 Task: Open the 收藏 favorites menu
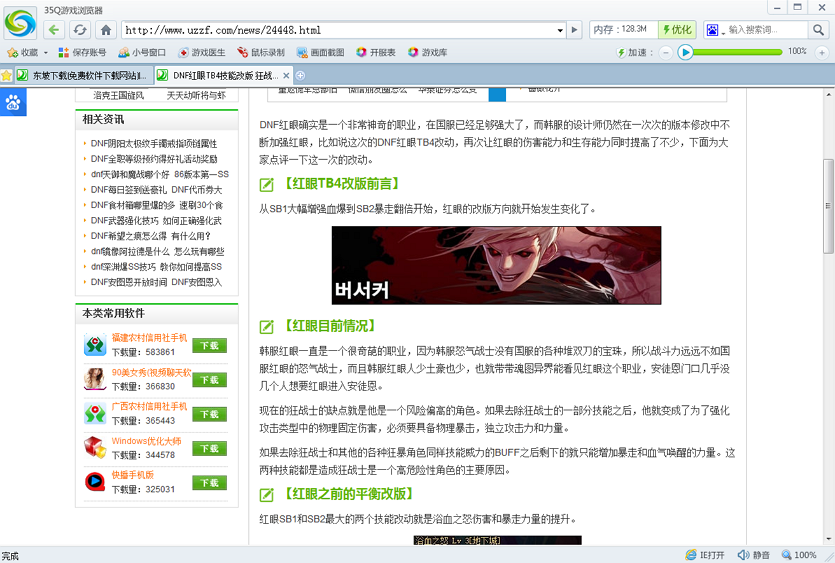(x=27, y=52)
